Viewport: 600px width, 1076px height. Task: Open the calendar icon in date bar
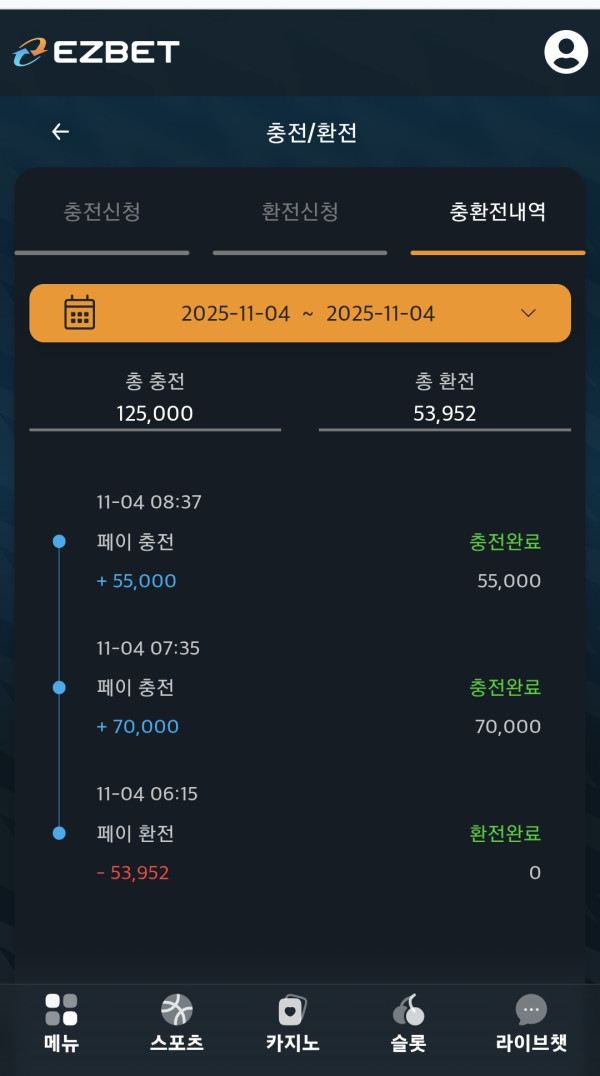pos(80,313)
